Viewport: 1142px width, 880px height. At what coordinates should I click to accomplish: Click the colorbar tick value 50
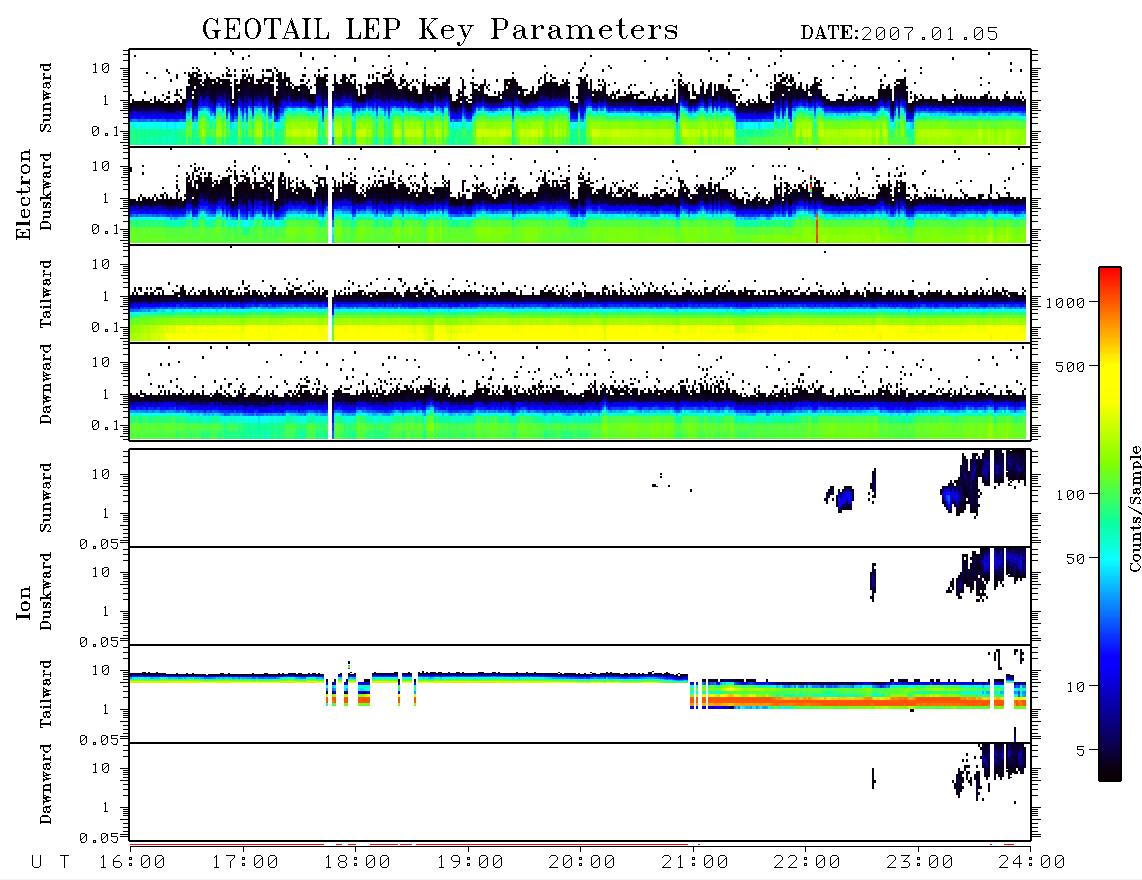pyautogui.click(x=1075, y=559)
